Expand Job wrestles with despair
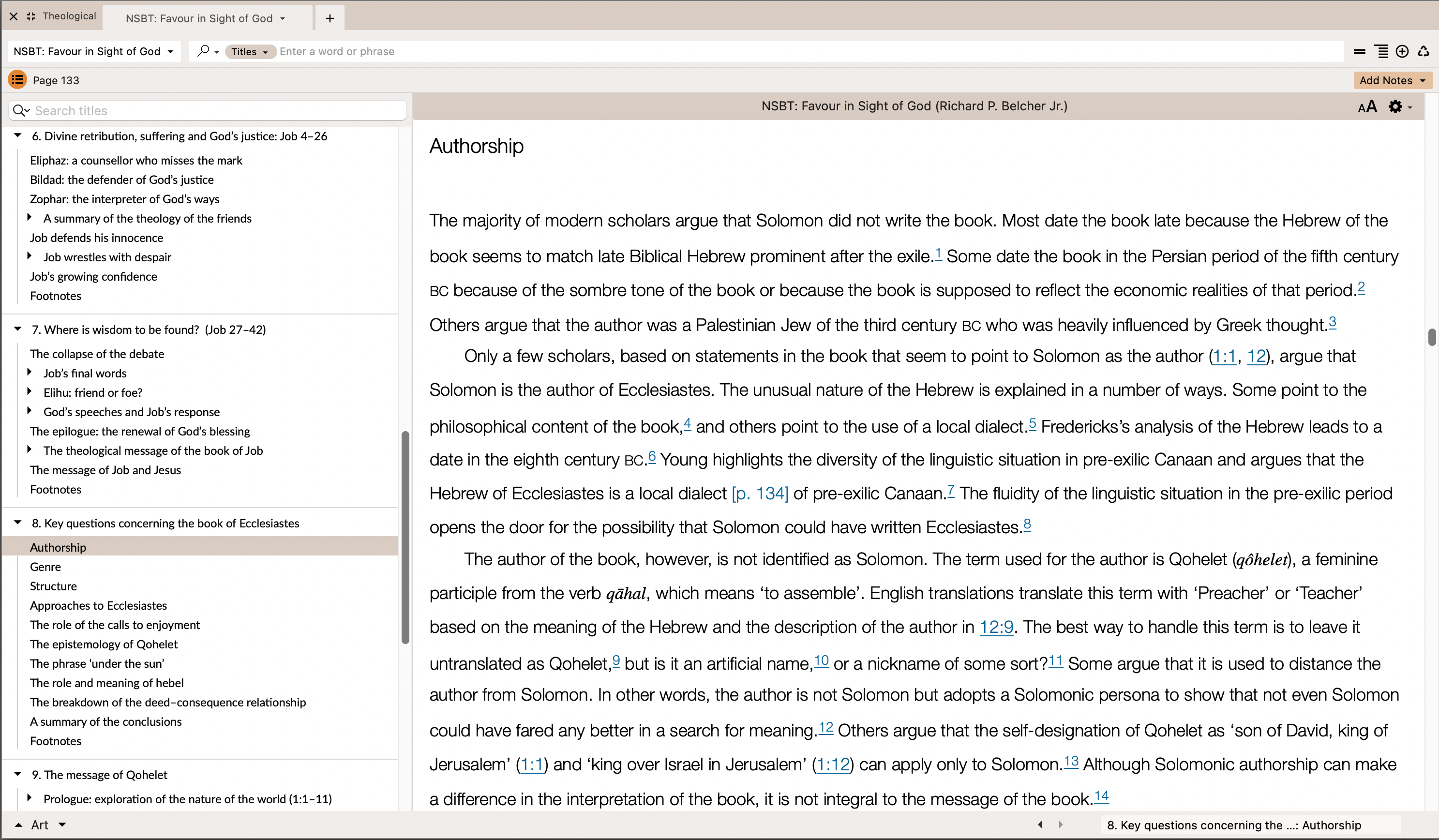The width and height of the screenshot is (1439, 840). coord(29,256)
